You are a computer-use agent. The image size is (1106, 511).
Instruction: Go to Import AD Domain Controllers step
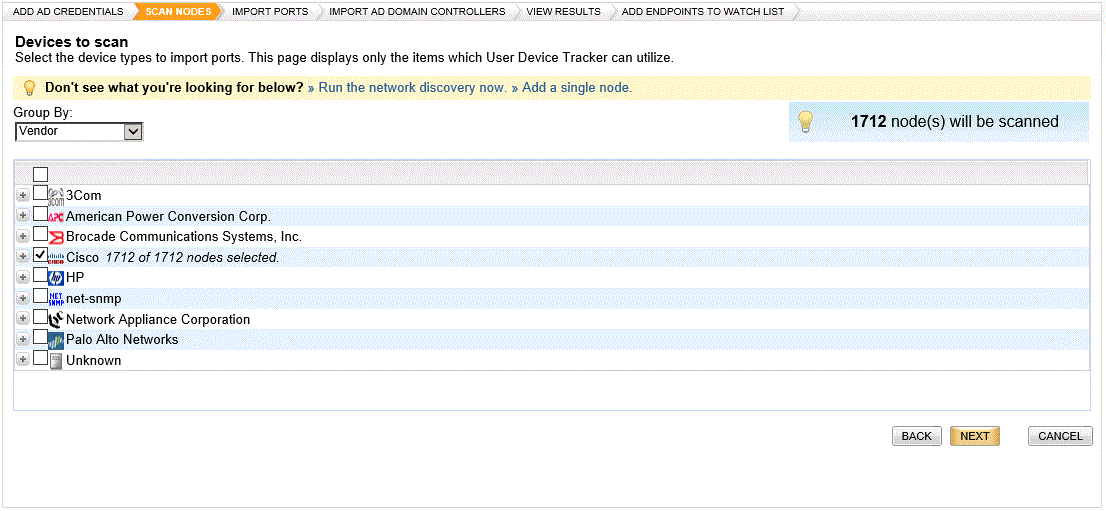tap(417, 11)
